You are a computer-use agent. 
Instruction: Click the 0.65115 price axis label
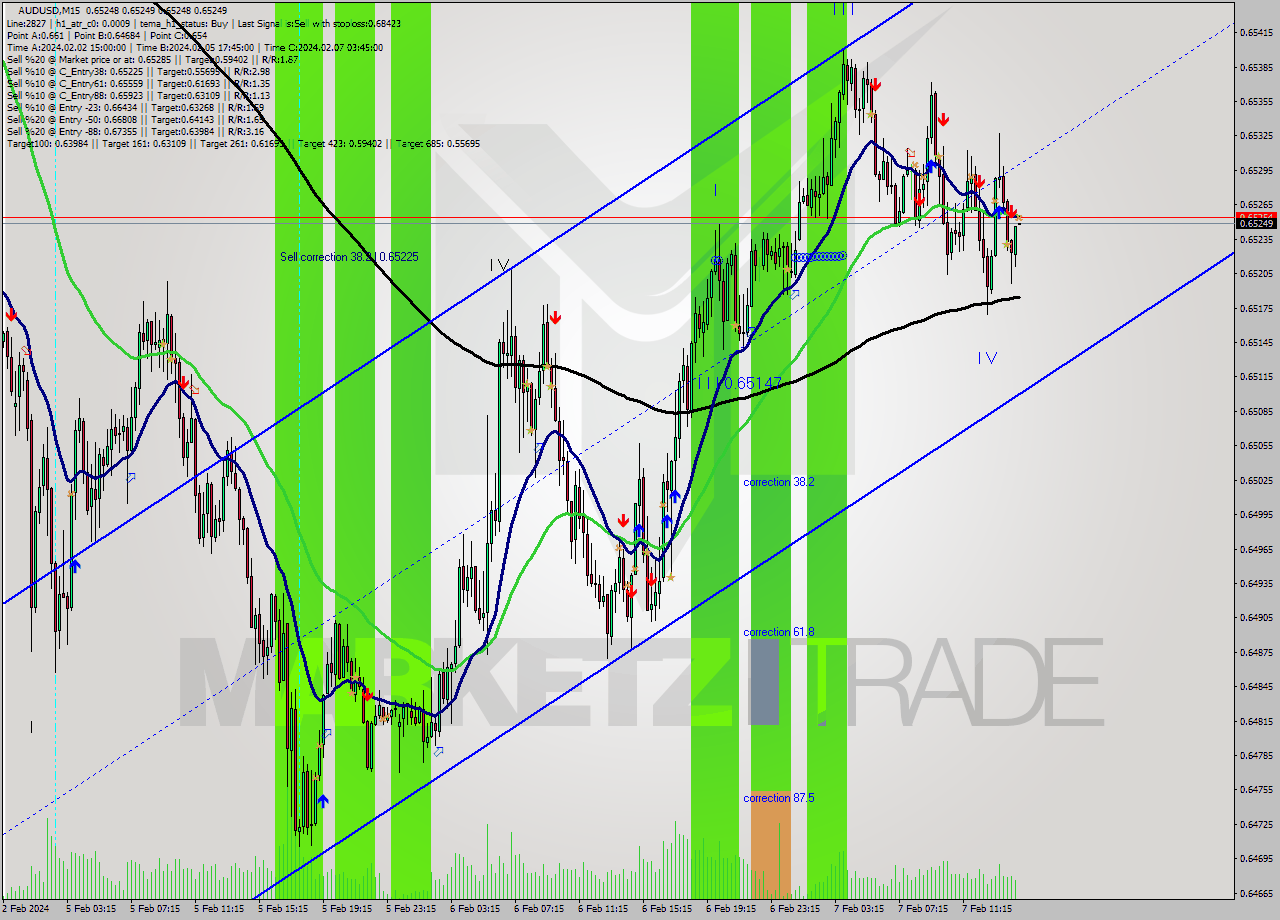pos(1256,376)
